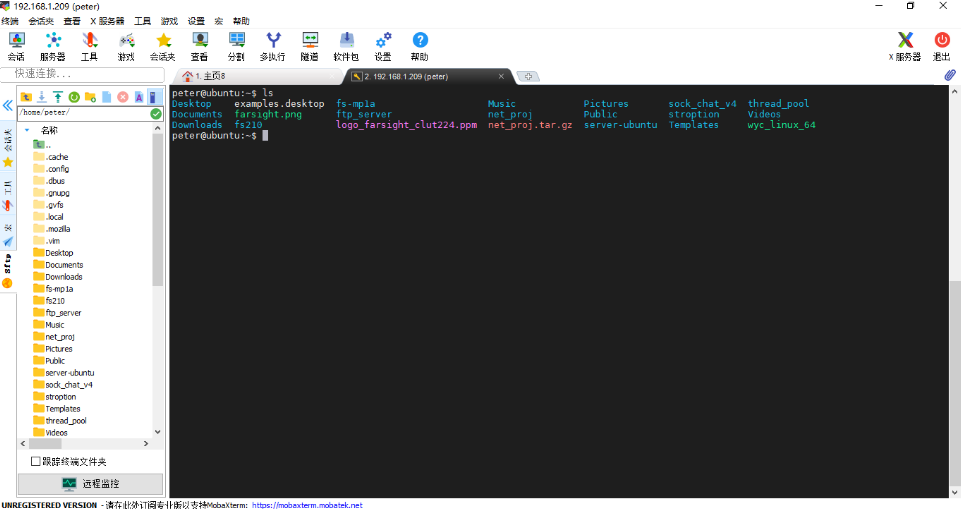Viewport: 961px width, 509px height.
Task: Open the Settings (设置) menu in menu bar
Action: pos(196,21)
